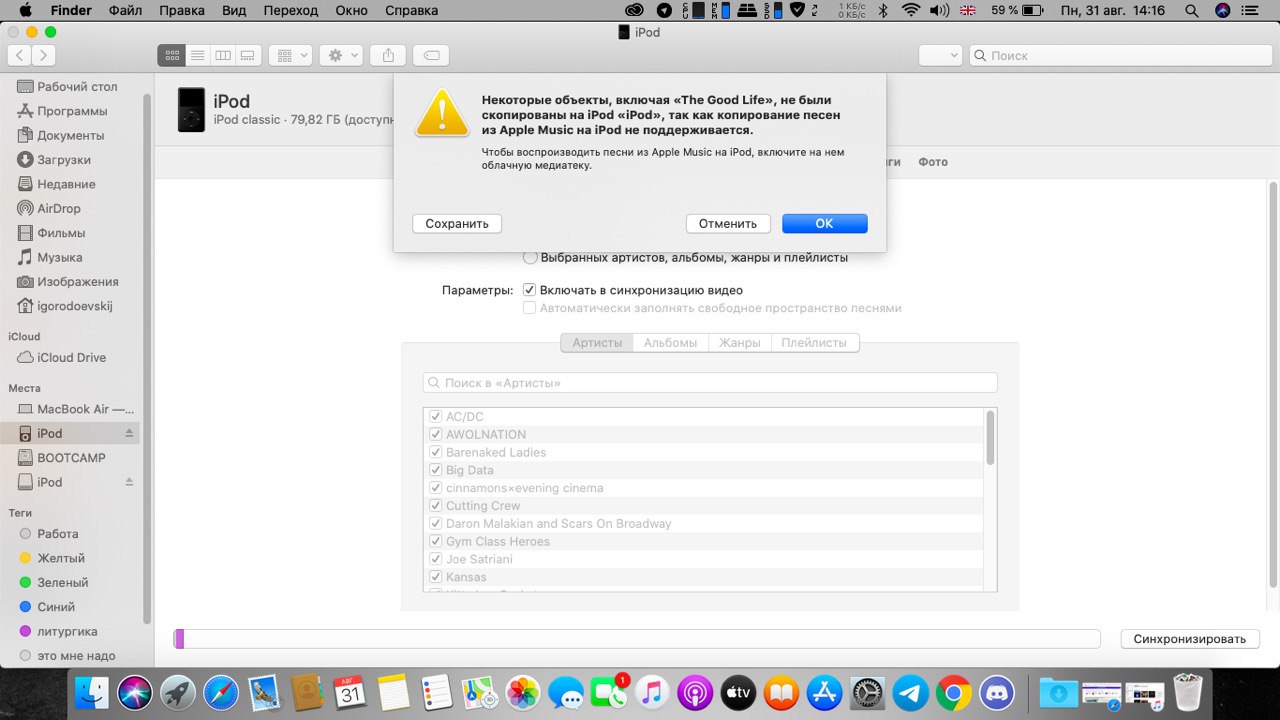
Task: Open Photos app from the Dock
Action: [x=522, y=692]
